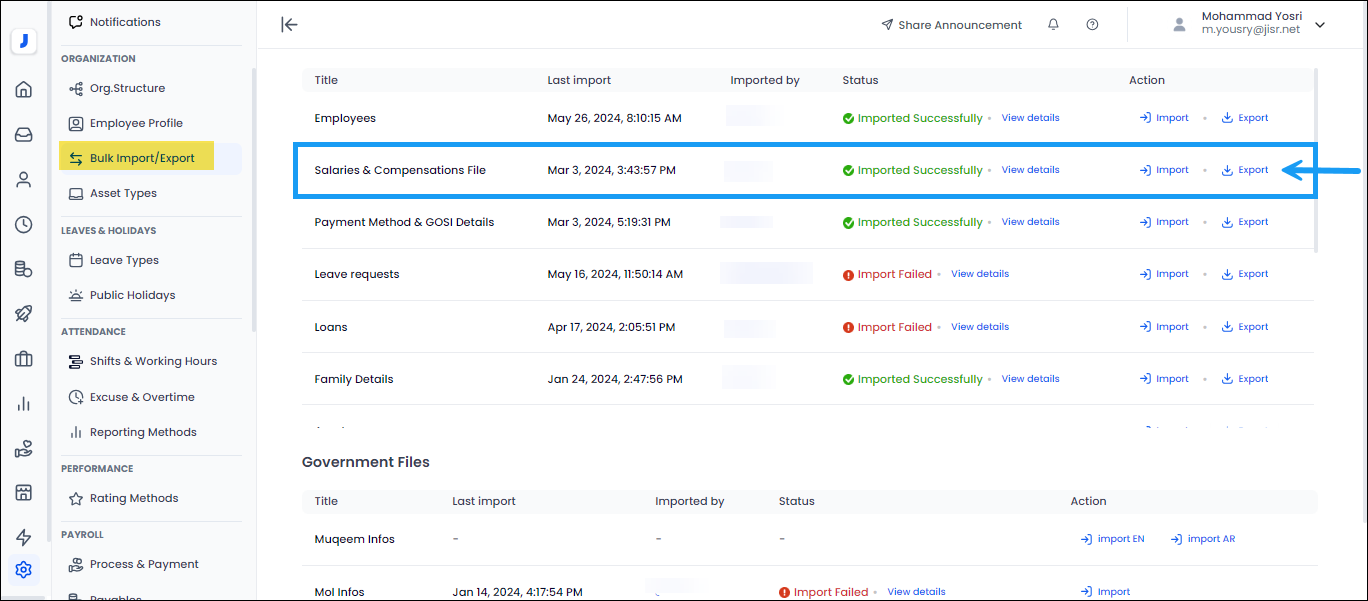Click the briefcase icon in left rail

24,359
